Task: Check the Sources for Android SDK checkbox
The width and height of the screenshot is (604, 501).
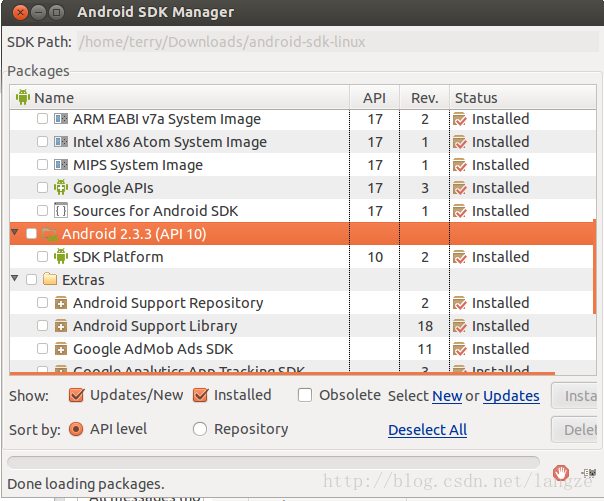Action: (x=42, y=211)
